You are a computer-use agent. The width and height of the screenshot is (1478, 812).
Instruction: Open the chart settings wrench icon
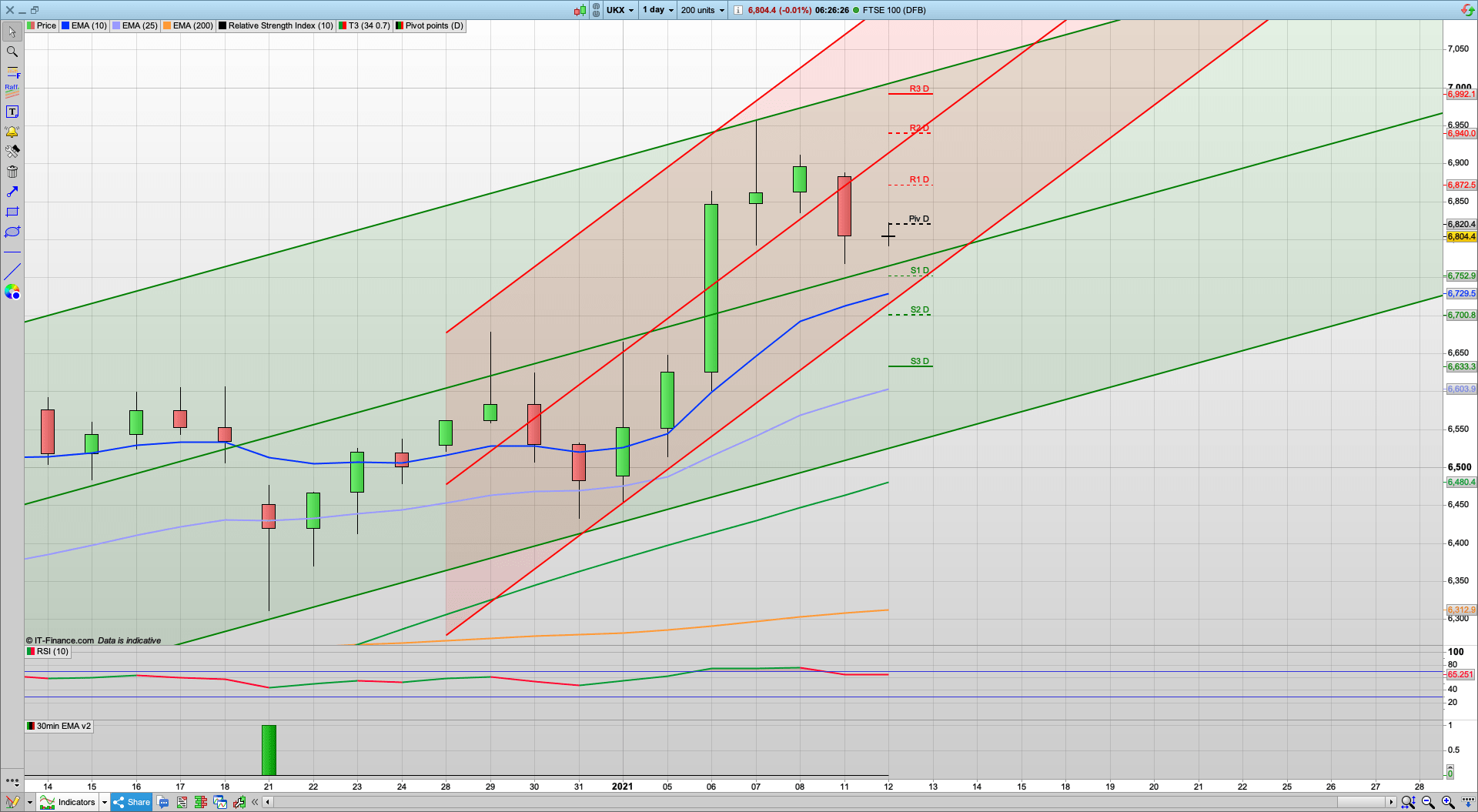12,151
